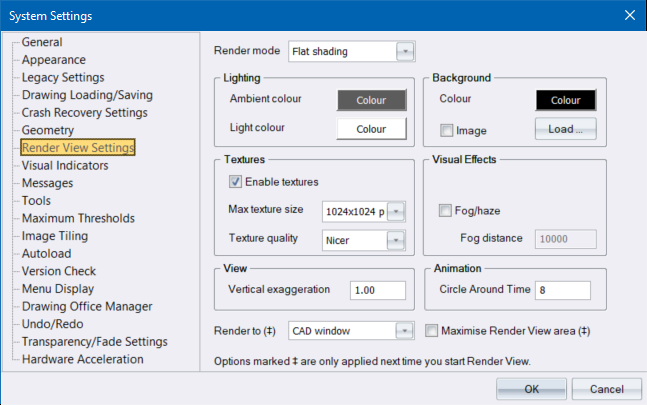Tick Maximise Render View area checkbox
This screenshot has height=405, width=647.
point(432,330)
